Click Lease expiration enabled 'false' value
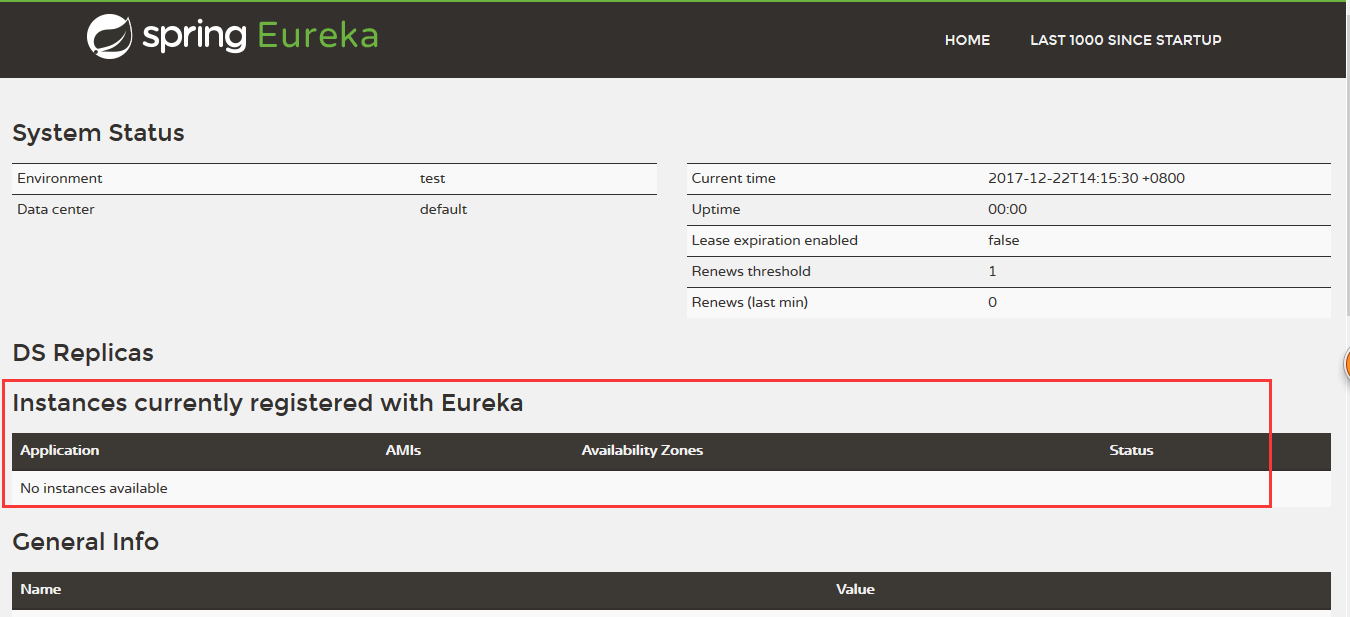The width and height of the screenshot is (1350, 617). click(1003, 241)
